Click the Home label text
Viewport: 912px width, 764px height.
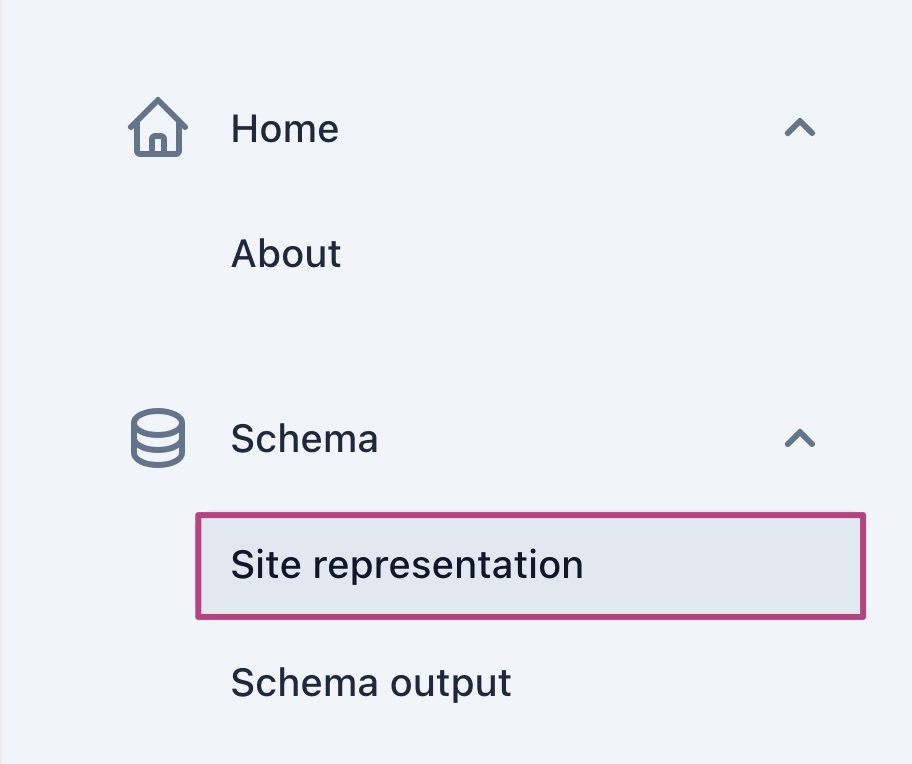285,128
